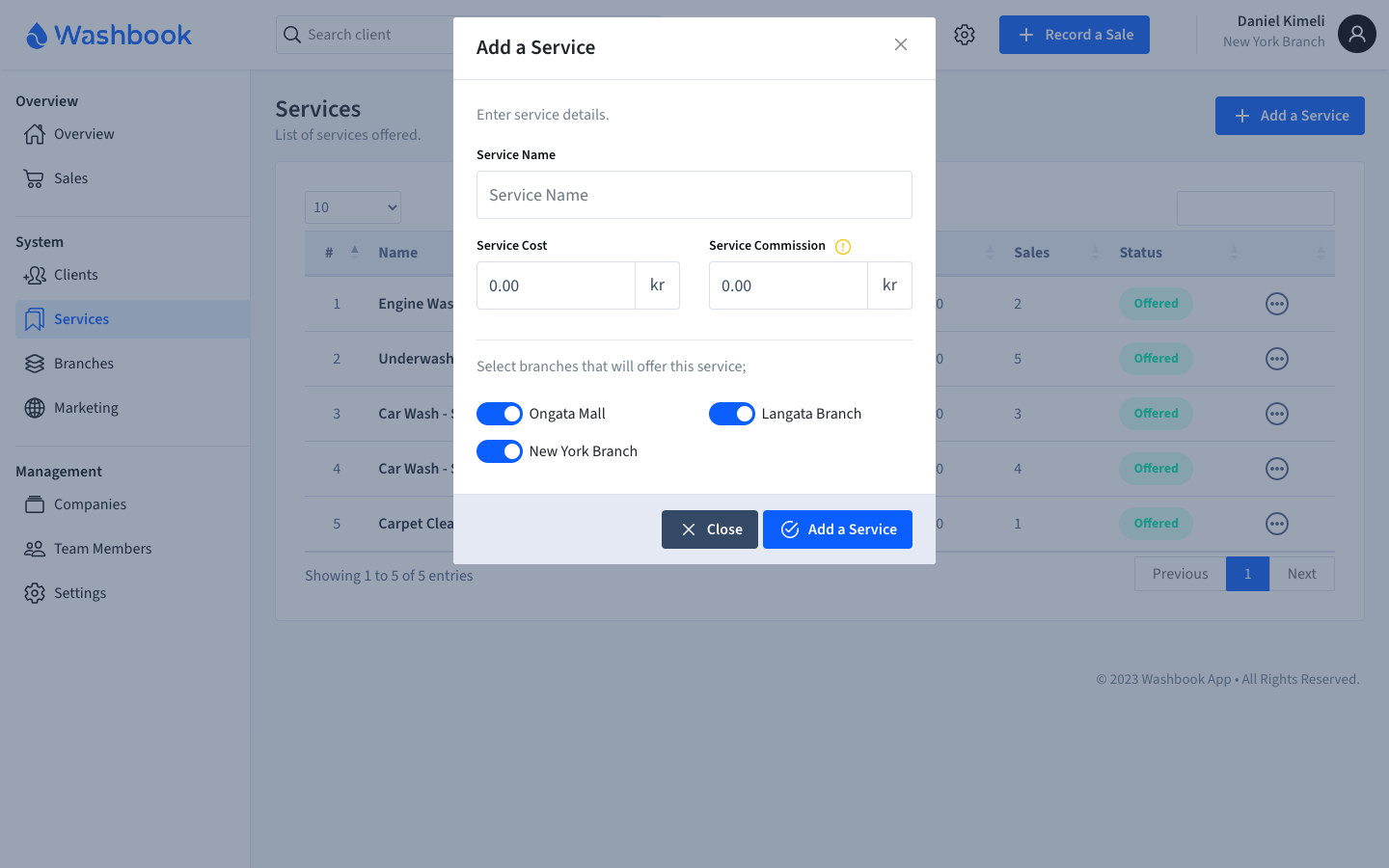Submit the blue Add a Service button in dialog
1389x868 pixels.
pos(837,529)
